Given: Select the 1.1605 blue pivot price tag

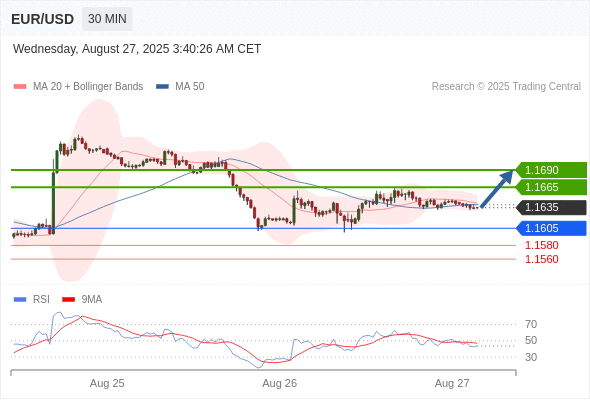Looking at the screenshot, I should (x=551, y=228).
